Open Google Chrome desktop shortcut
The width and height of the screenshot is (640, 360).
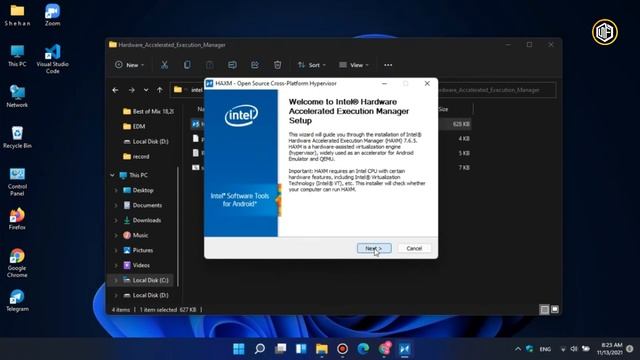17,263
